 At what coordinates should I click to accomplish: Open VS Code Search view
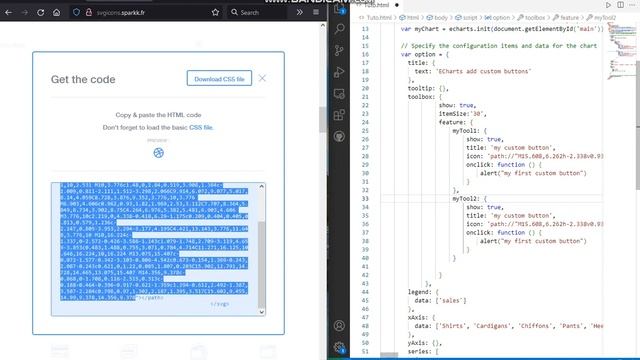coord(339,29)
